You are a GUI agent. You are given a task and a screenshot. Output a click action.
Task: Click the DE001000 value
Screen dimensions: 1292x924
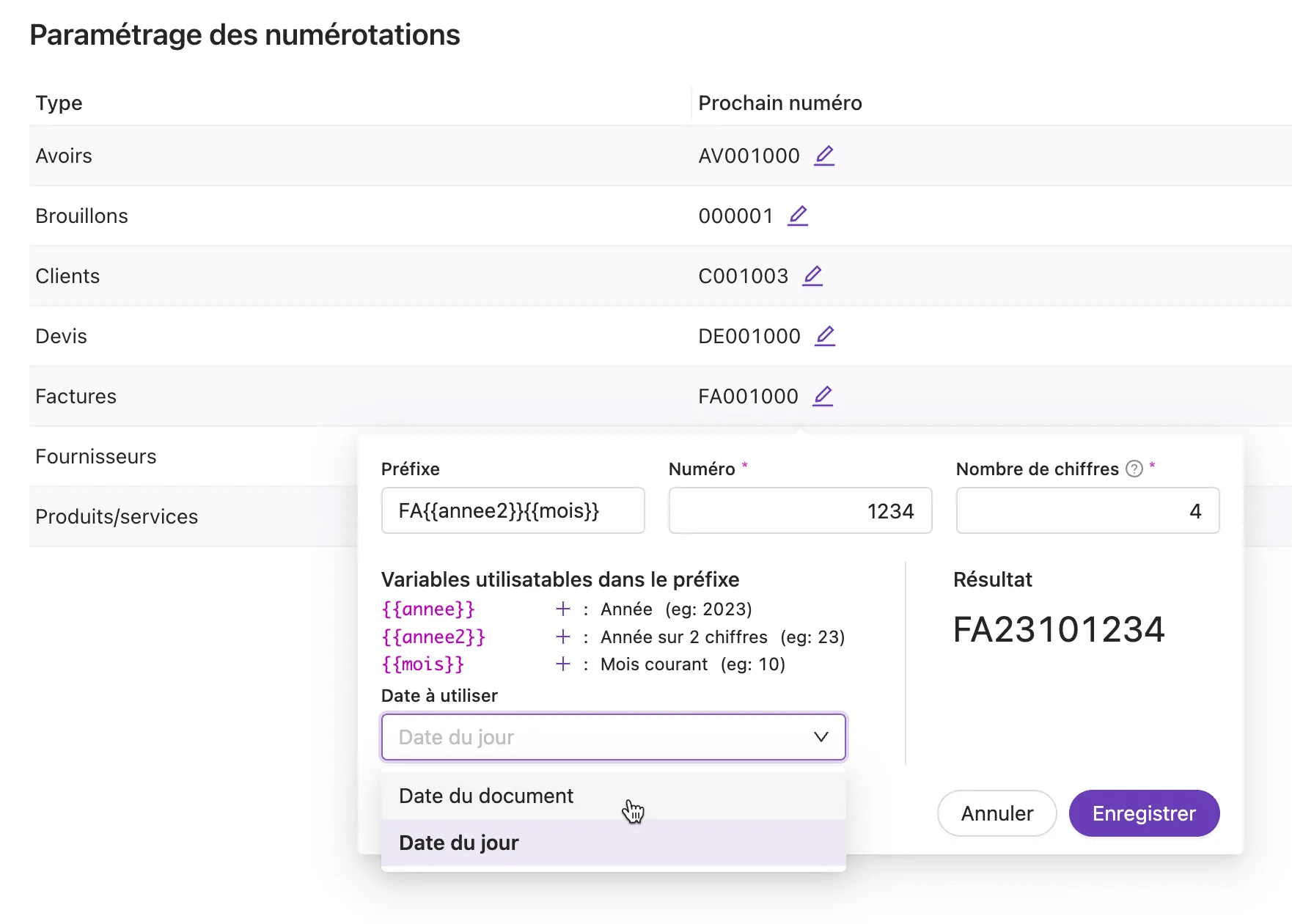[x=749, y=336]
